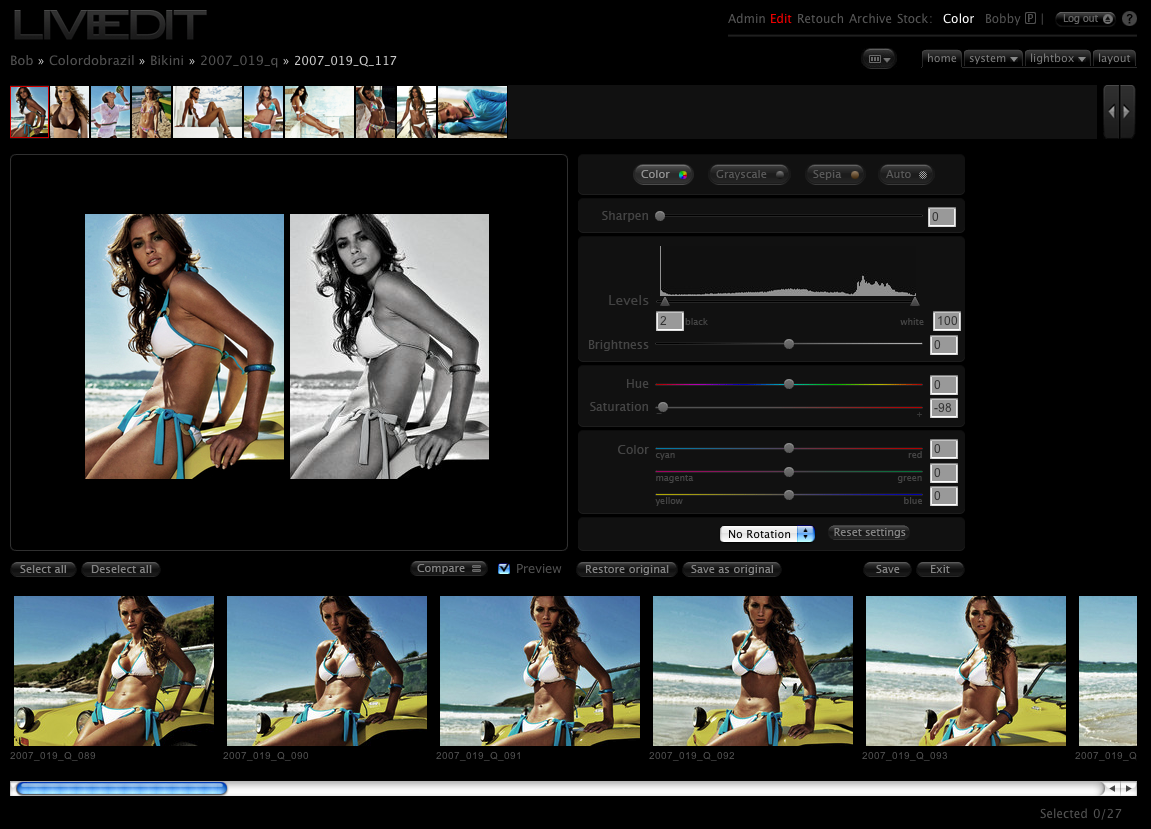The height and width of the screenshot is (829, 1151).
Task: Open Edit section
Action: pyautogui.click(x=780, y=19)
